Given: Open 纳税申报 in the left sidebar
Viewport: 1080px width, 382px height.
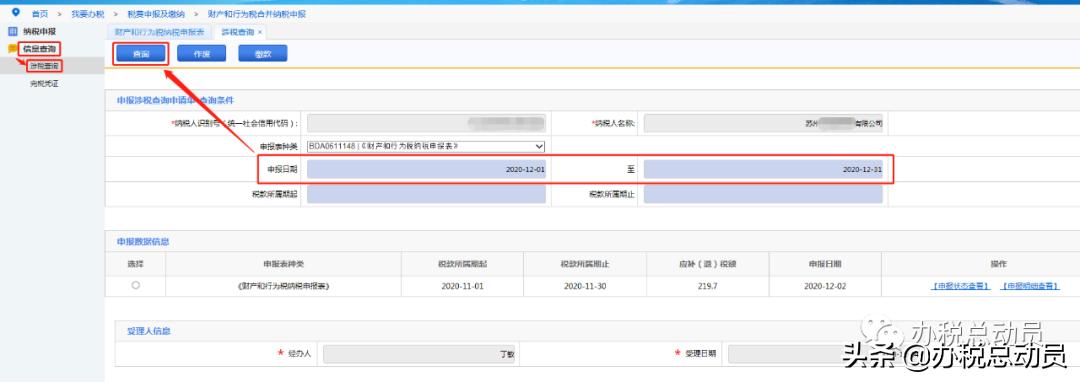Looking at the screenshot, I should pos(39,32).
